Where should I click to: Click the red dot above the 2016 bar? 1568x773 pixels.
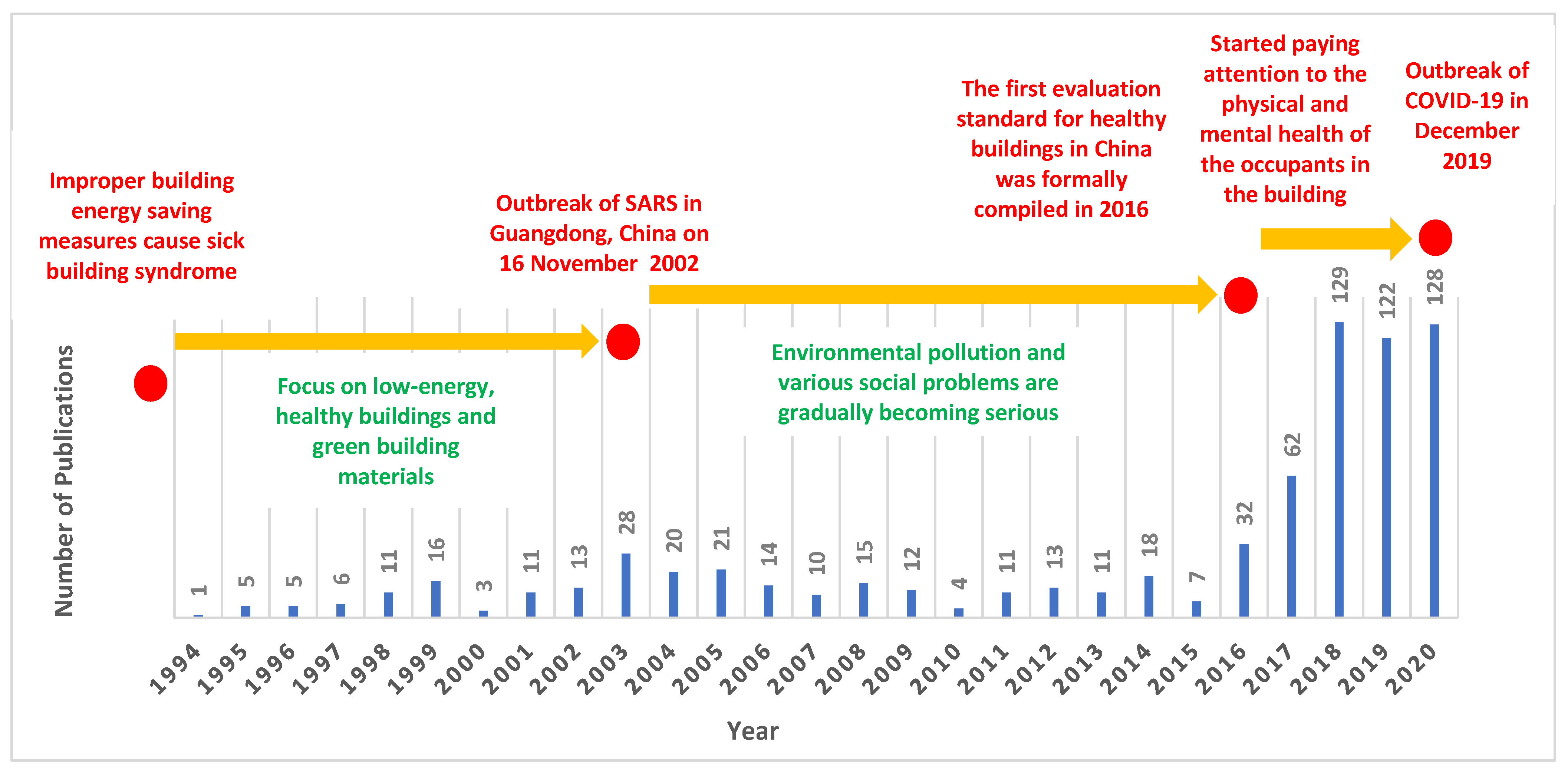point(1241,295)
